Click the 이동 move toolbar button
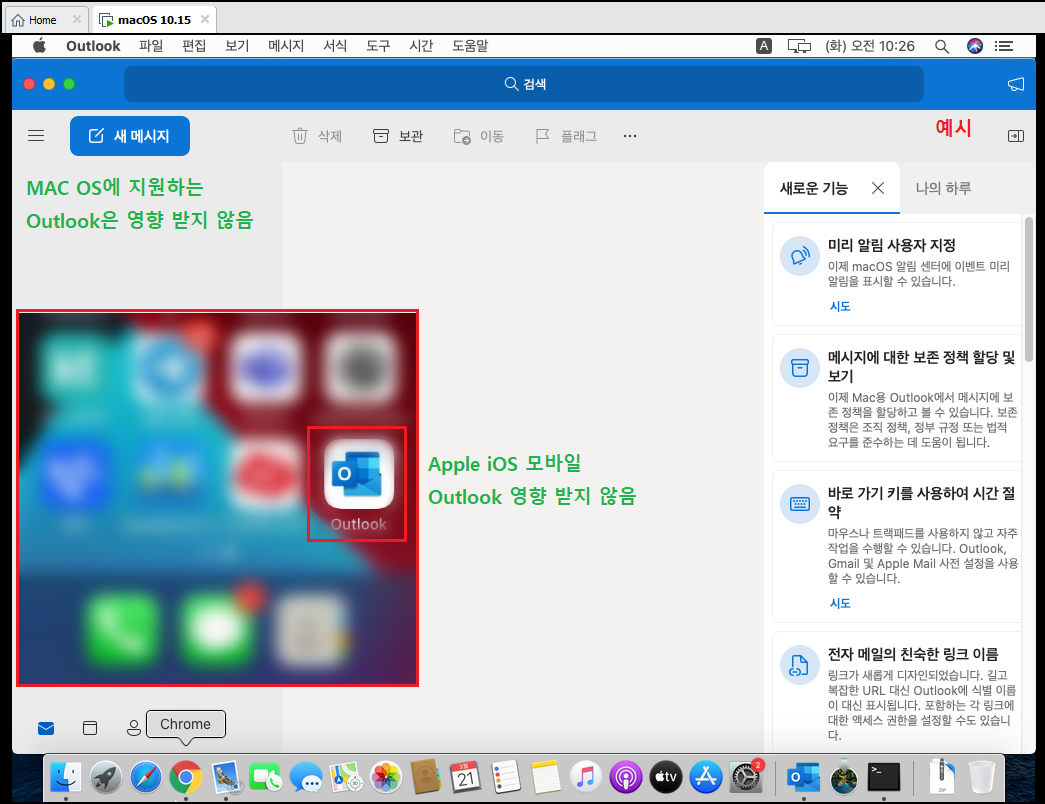Image resolution: width=1045 pixels, height=804 pixels. (x=479, y=136)
